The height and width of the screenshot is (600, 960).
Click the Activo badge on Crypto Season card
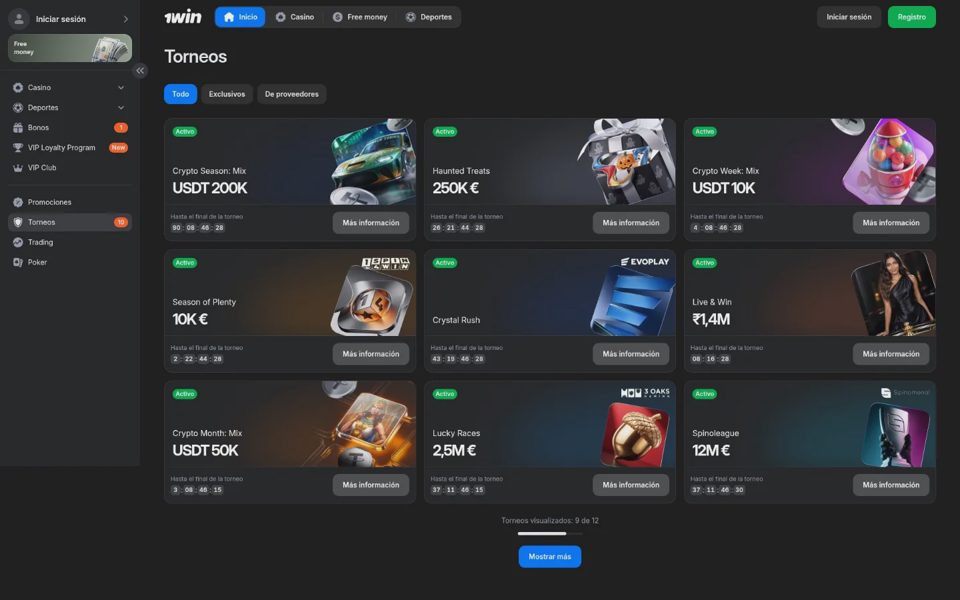(185, 132)
